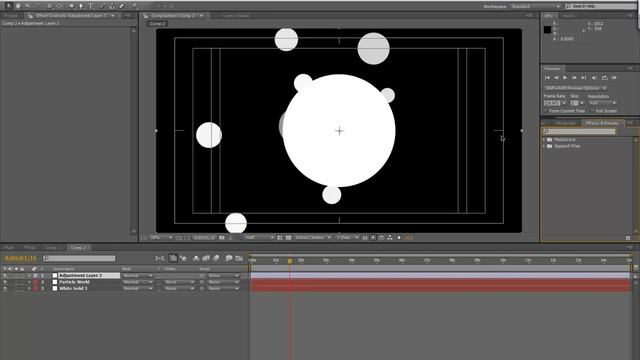
Task: Jump to first frame in Preview panel
Action: 547,78
